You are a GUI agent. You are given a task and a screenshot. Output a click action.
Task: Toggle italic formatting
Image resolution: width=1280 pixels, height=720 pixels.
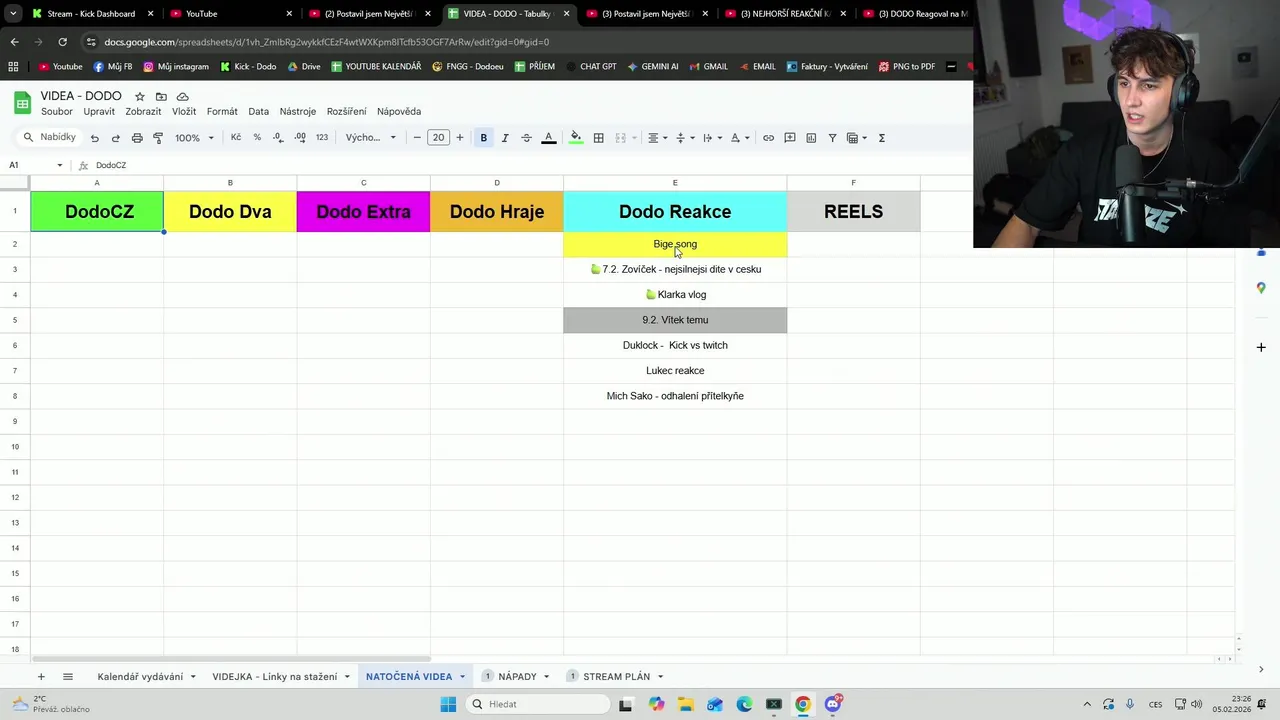click(x=505, y=138)
